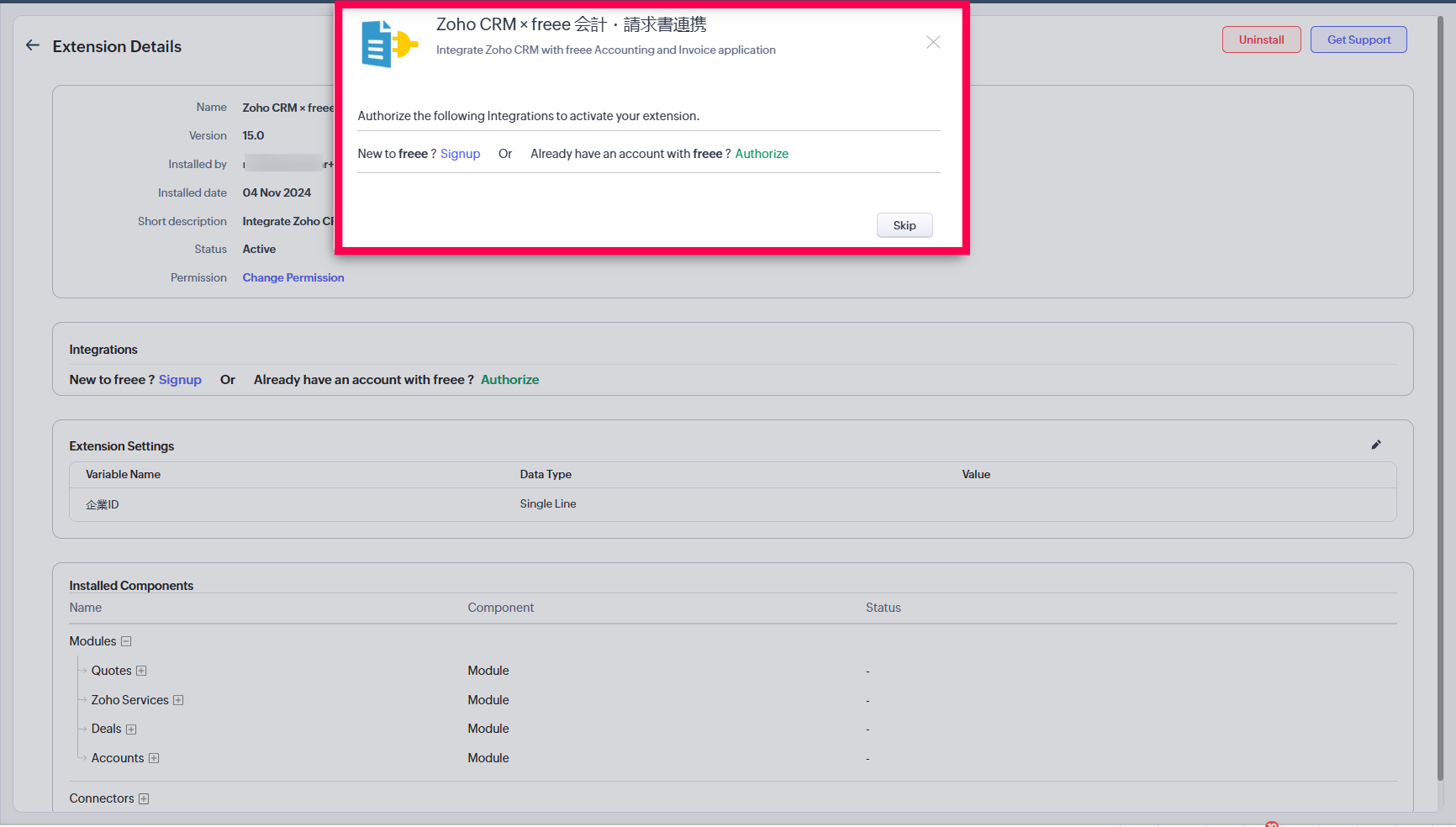This screenshot has width=1456, height=827.
Task: Click the Signup link in the dialog
Action: coord(460,154)
